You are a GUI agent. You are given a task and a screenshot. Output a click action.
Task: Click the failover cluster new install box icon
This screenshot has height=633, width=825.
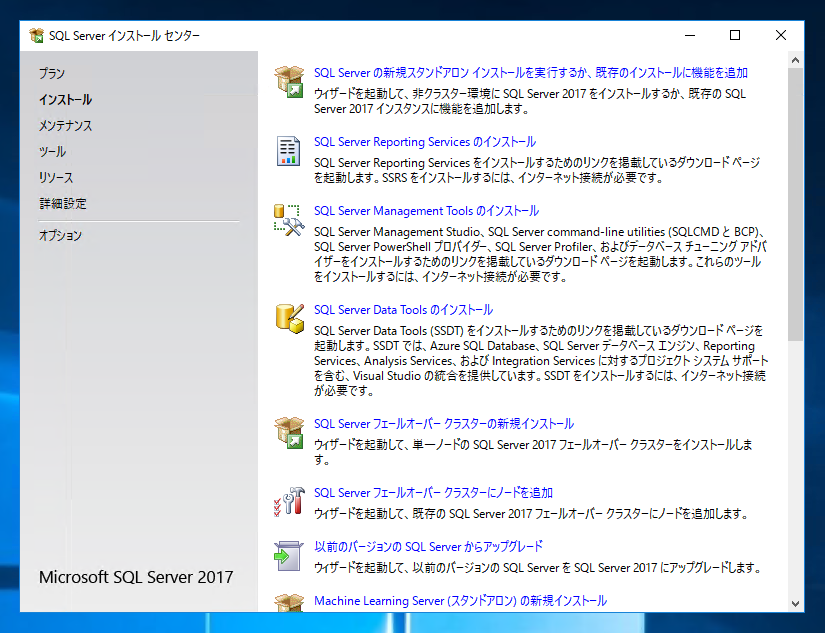(289, 433)
